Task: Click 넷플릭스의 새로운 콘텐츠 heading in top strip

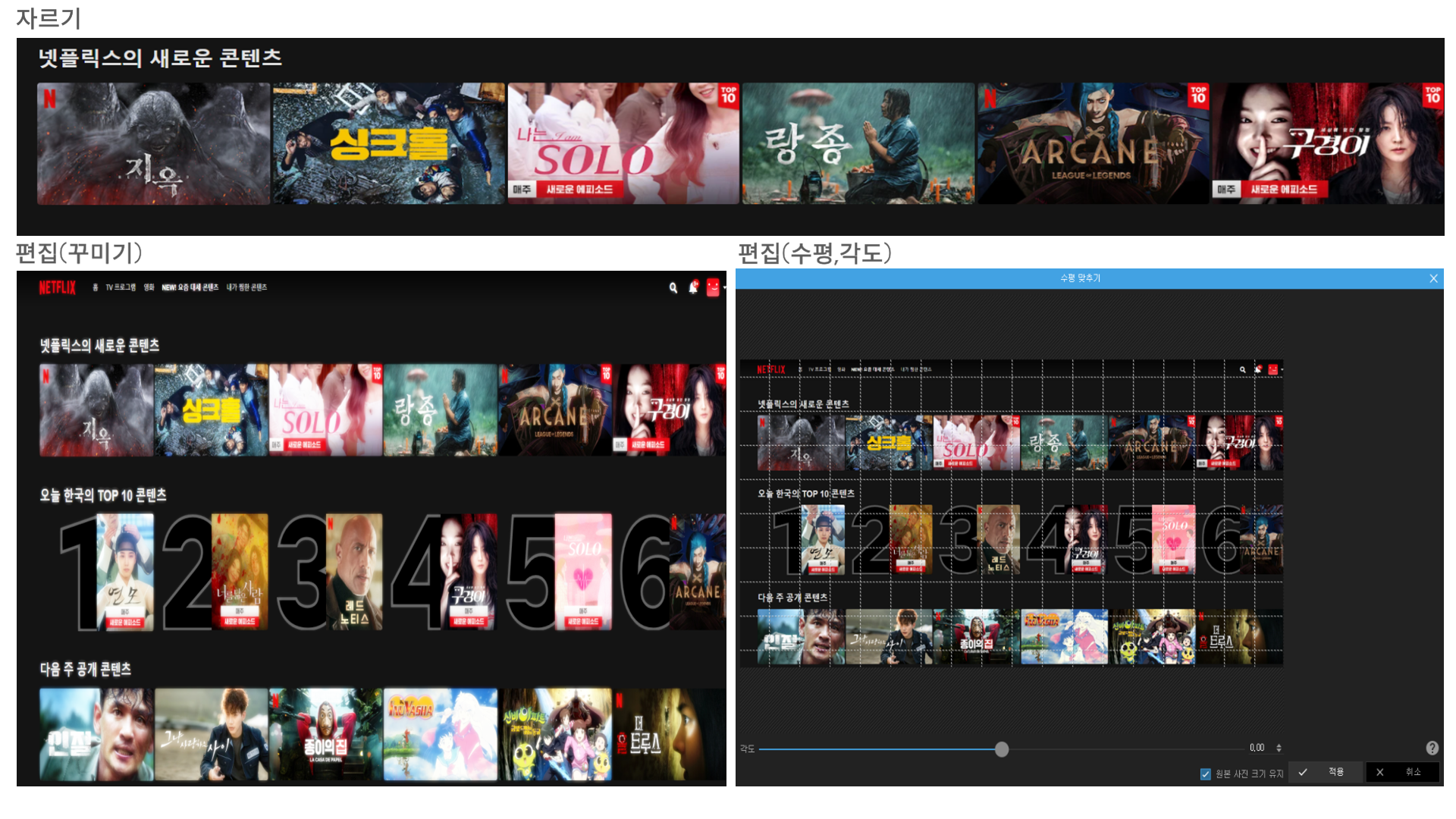Action: [161, 58]
